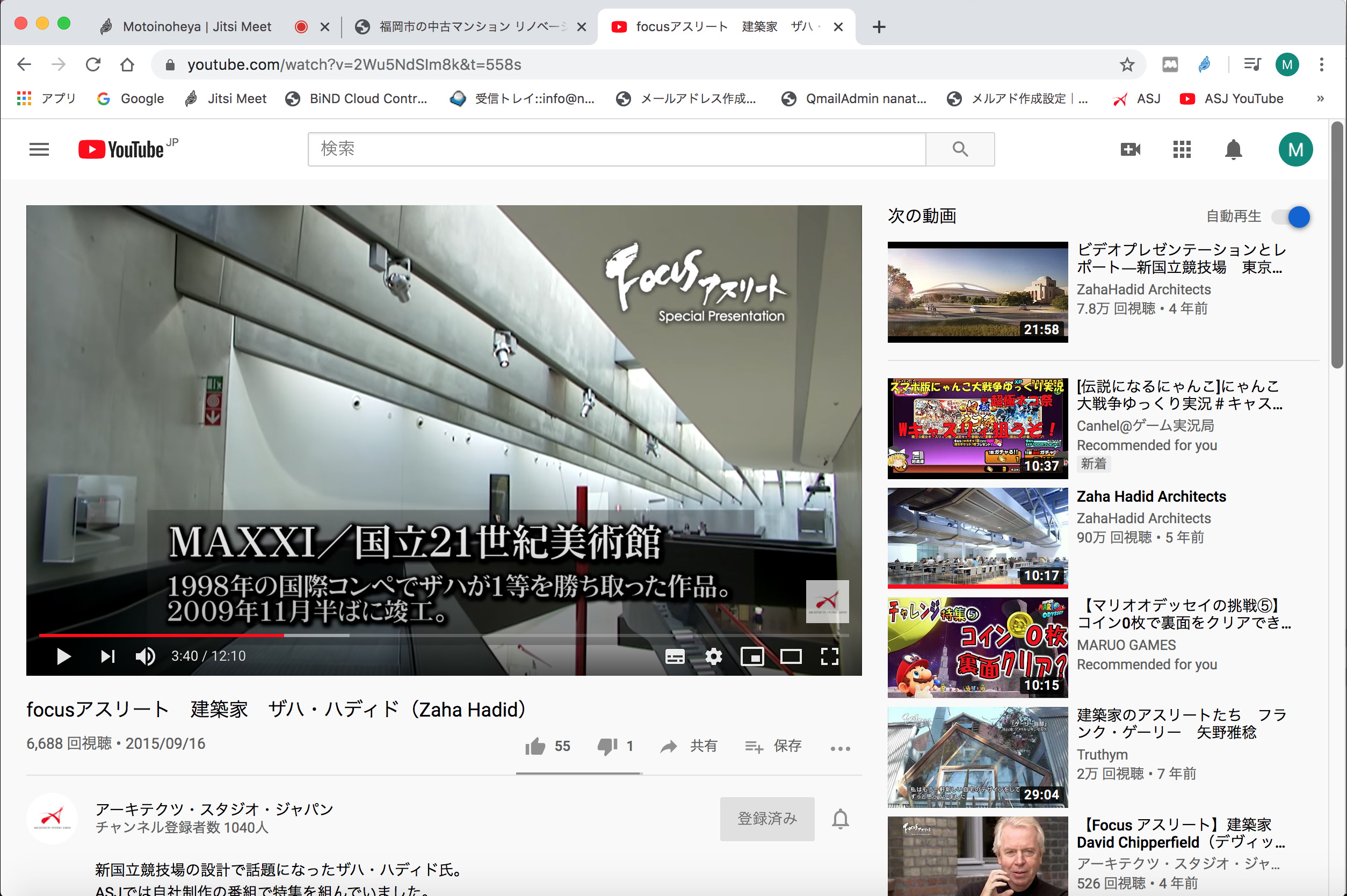
Task: Toggle autoplay (自動再生) switch off
Action: 1292,217
